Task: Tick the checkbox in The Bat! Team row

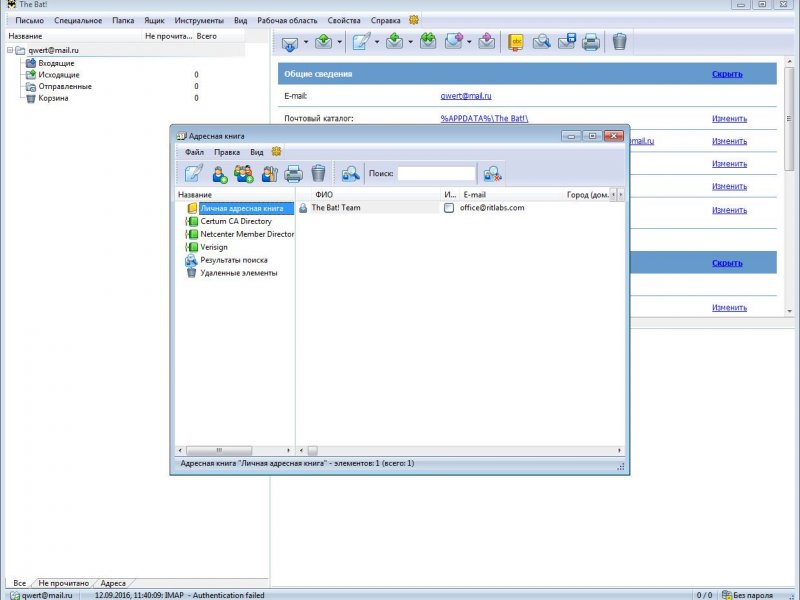Action: click(x=449, y=208)
